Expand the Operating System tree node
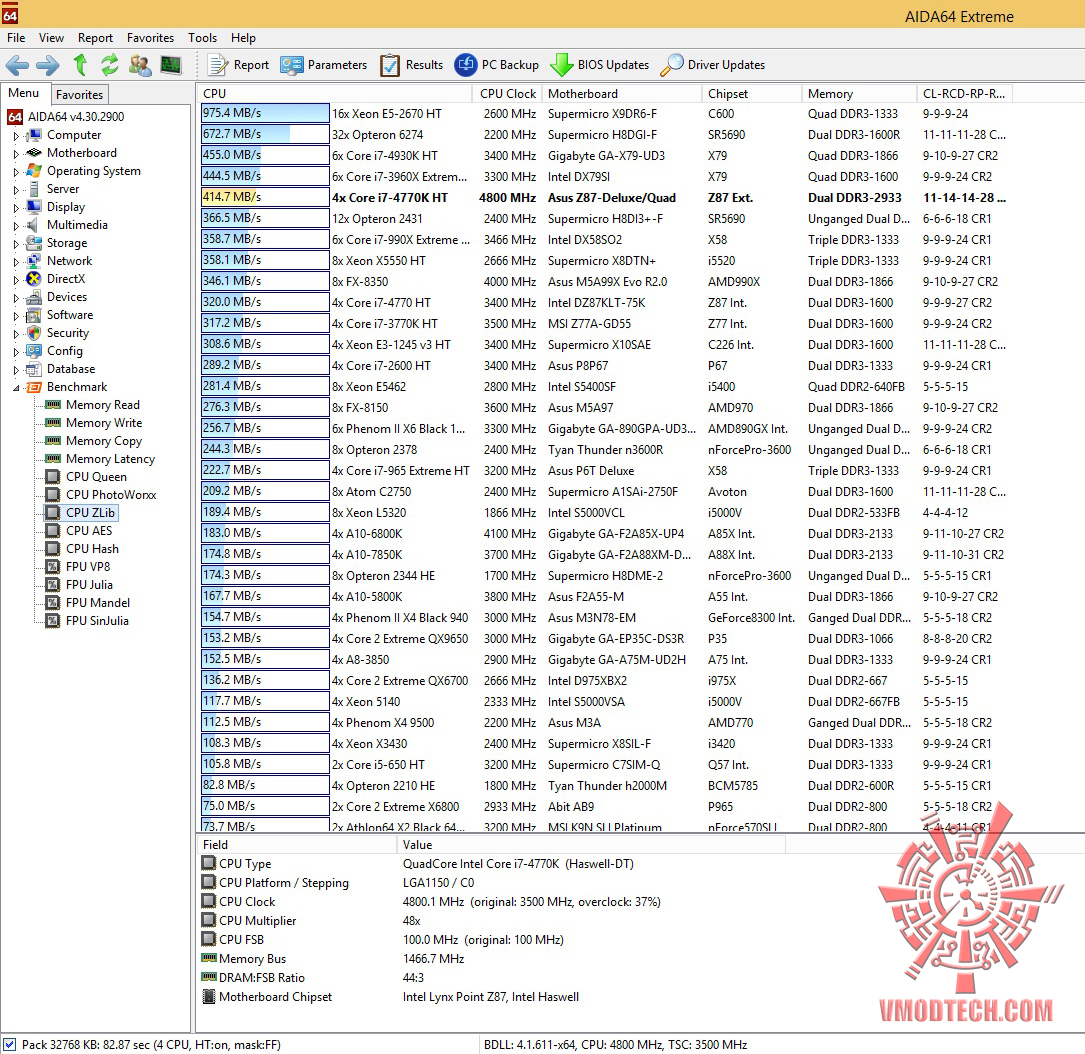 16,172
